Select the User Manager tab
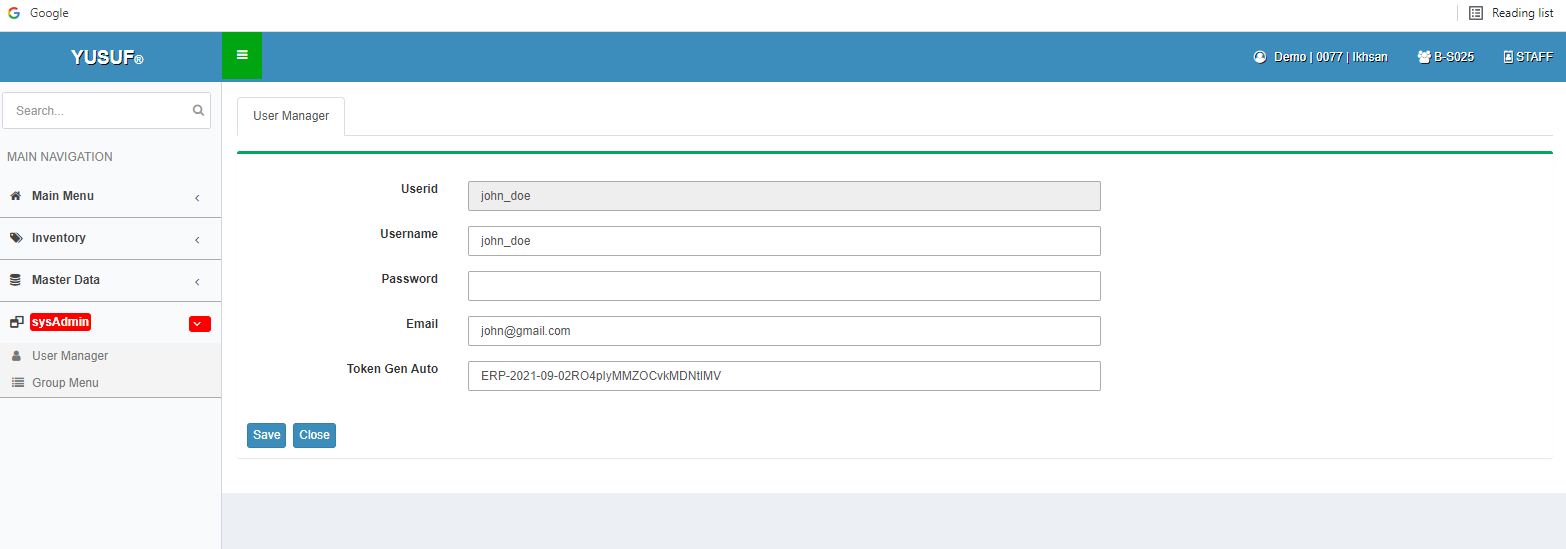 coord(291,116)
